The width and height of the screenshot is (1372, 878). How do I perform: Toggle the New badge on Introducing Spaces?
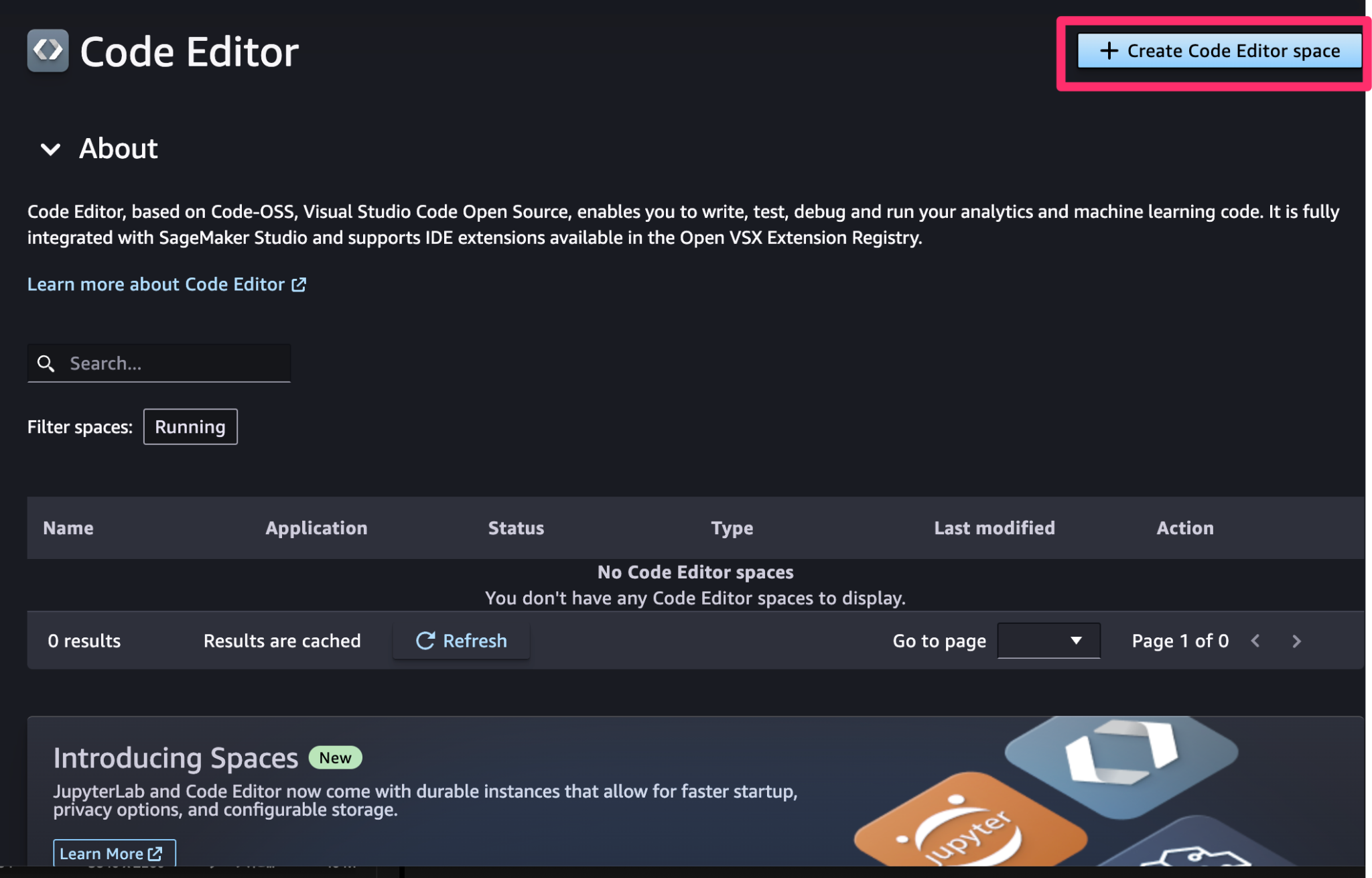coord(335,757)
